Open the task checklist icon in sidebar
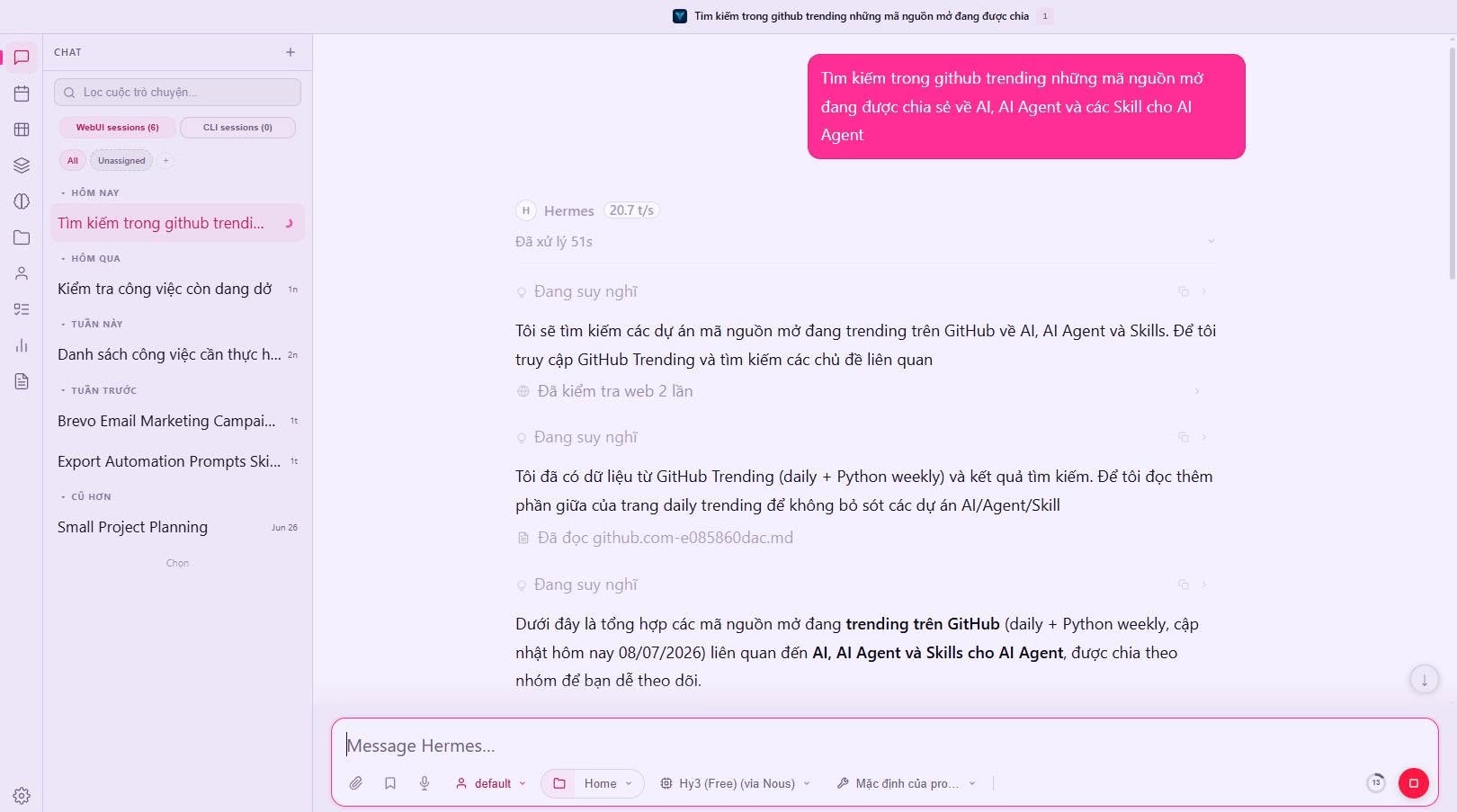Viewport: 1457px width, 812px height. (x=22, y=309)
